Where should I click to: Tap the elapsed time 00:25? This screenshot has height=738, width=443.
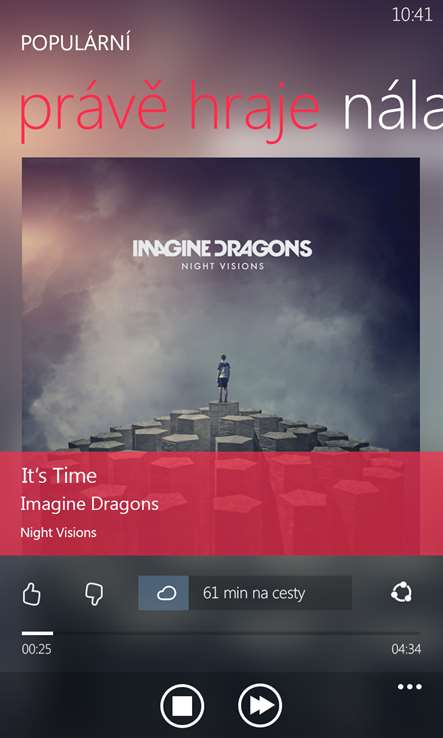36,650
